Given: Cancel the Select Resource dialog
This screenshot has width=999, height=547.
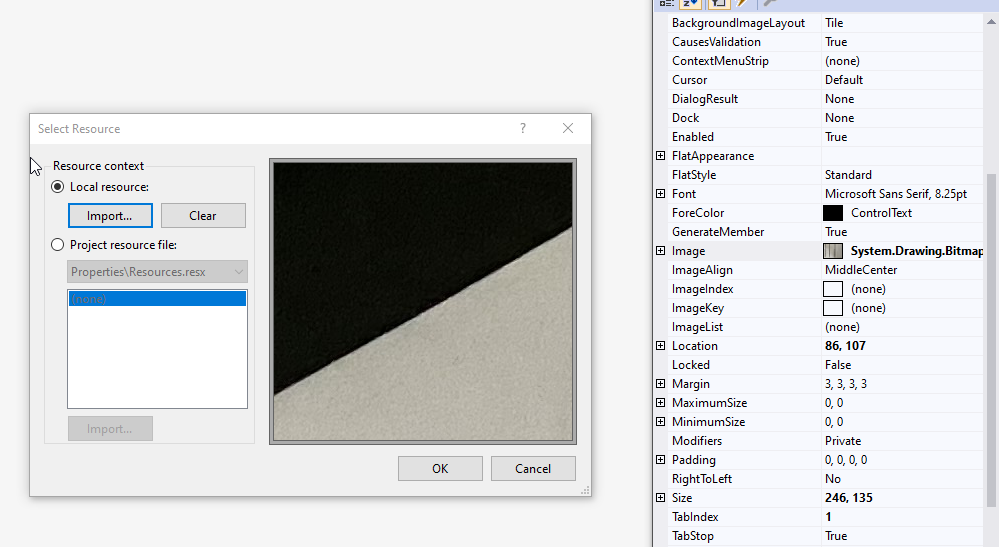Looking at the screenshot, I should 533,469.
